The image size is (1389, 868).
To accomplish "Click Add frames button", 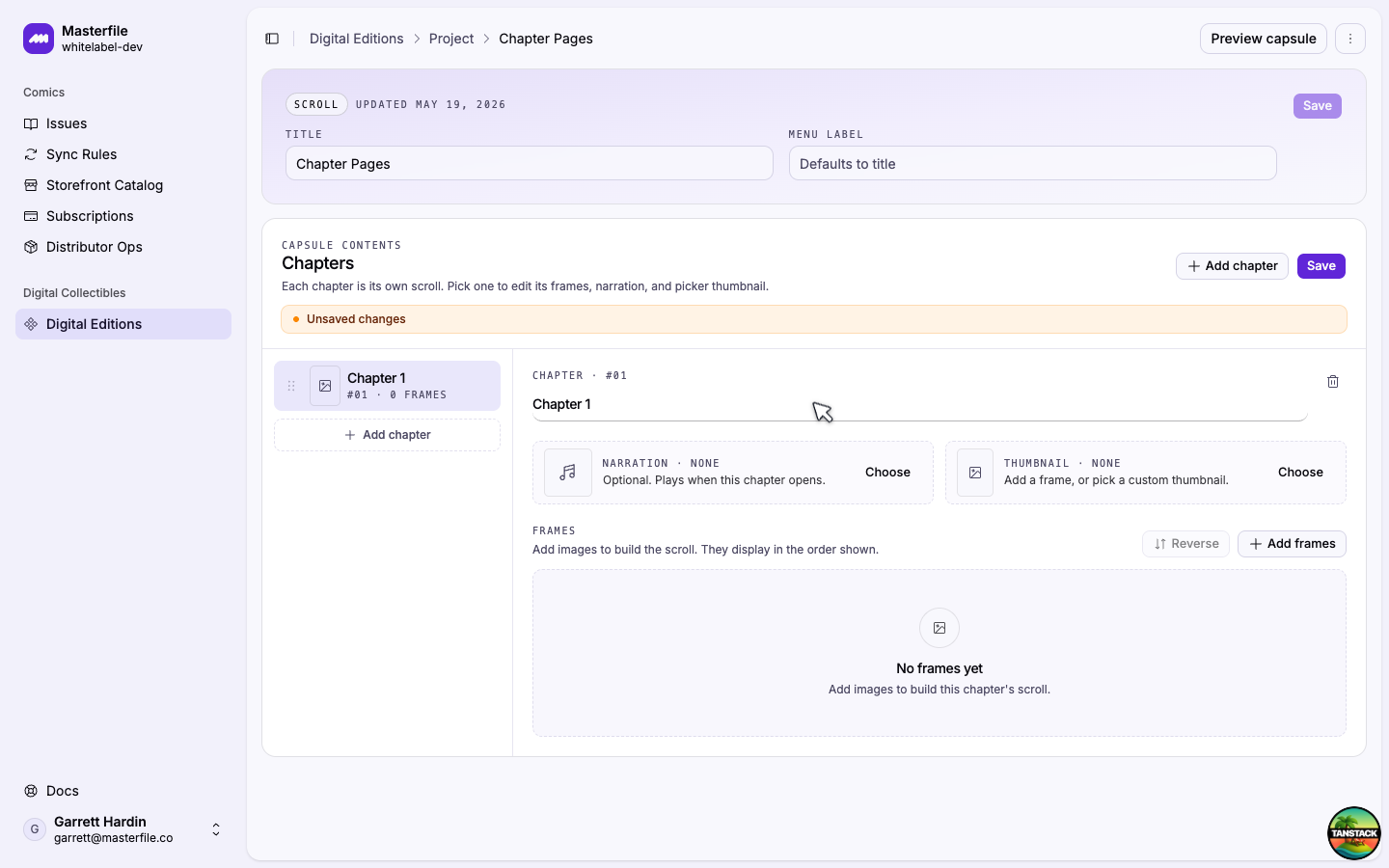I will click(1292, 544).
